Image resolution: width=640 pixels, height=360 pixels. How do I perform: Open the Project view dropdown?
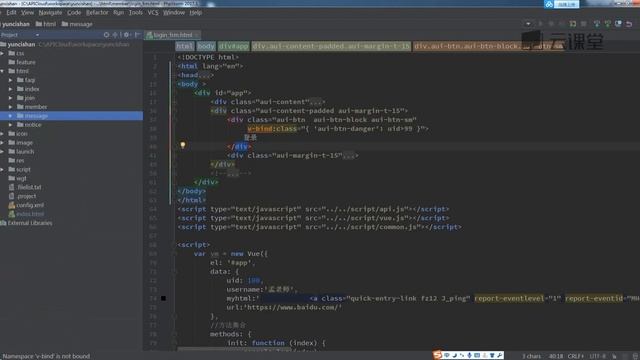[37, 35]
